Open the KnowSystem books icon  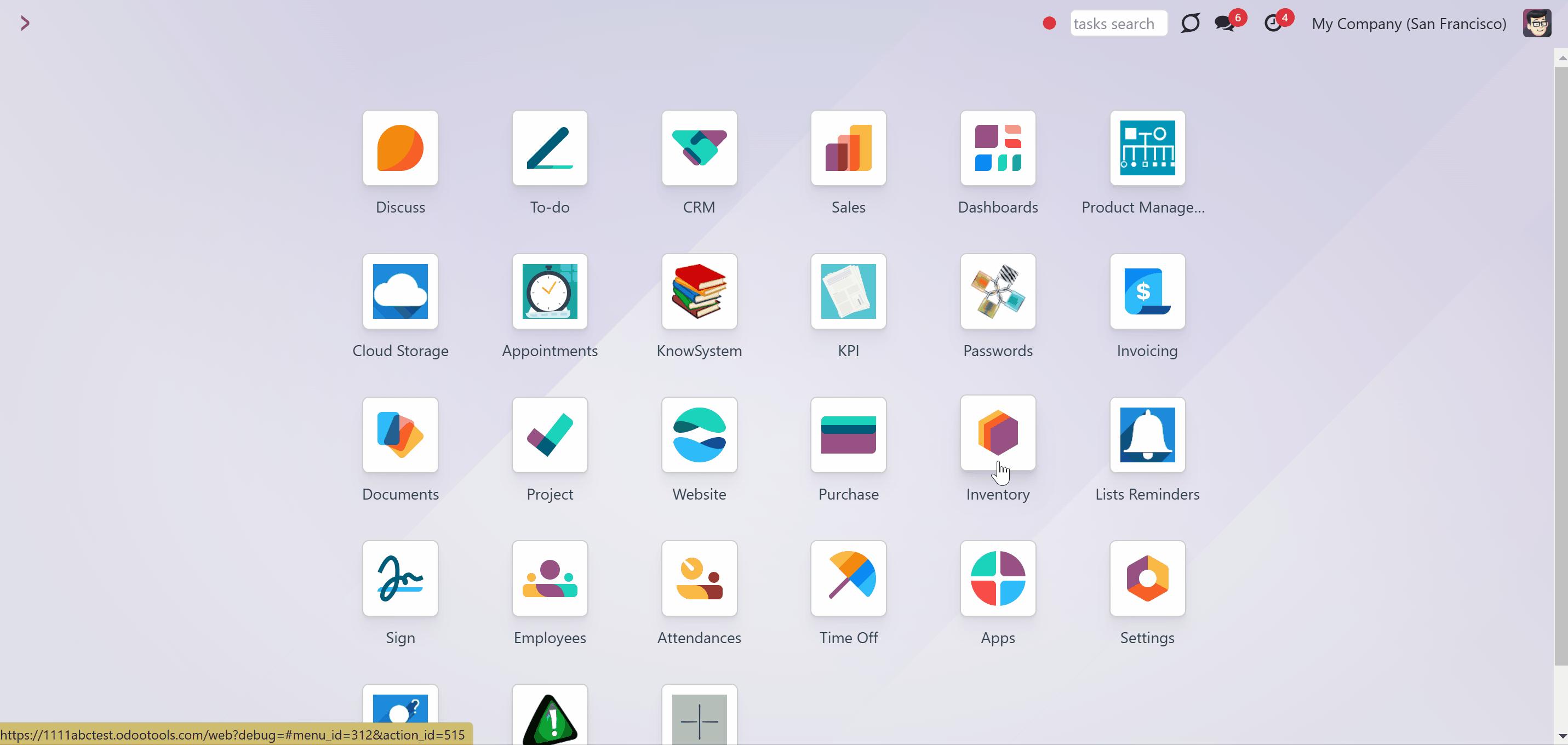pos(699,291)
